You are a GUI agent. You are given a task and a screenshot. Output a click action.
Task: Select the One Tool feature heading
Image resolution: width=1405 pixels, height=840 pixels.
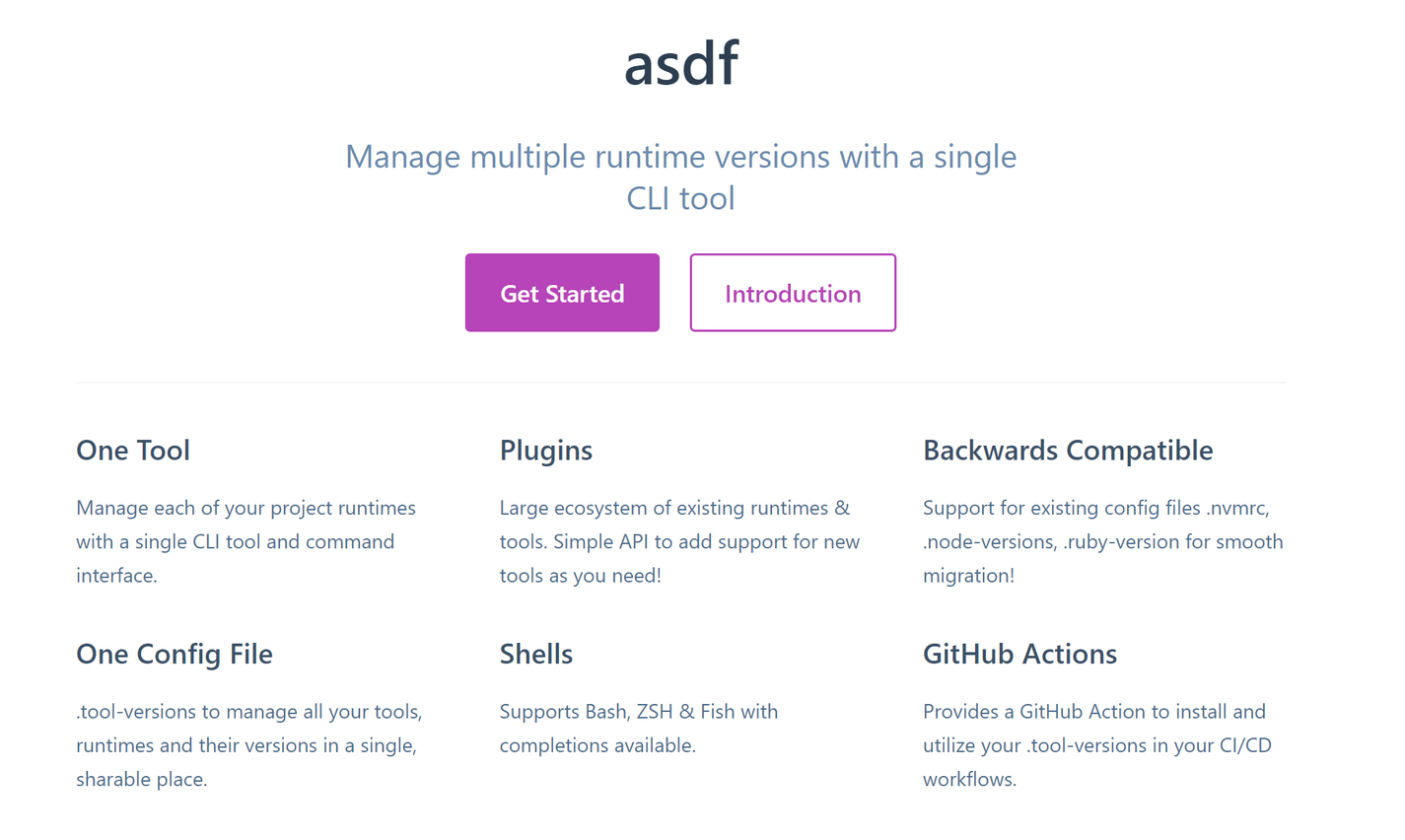pyautogui.click(x=133, y=451)
